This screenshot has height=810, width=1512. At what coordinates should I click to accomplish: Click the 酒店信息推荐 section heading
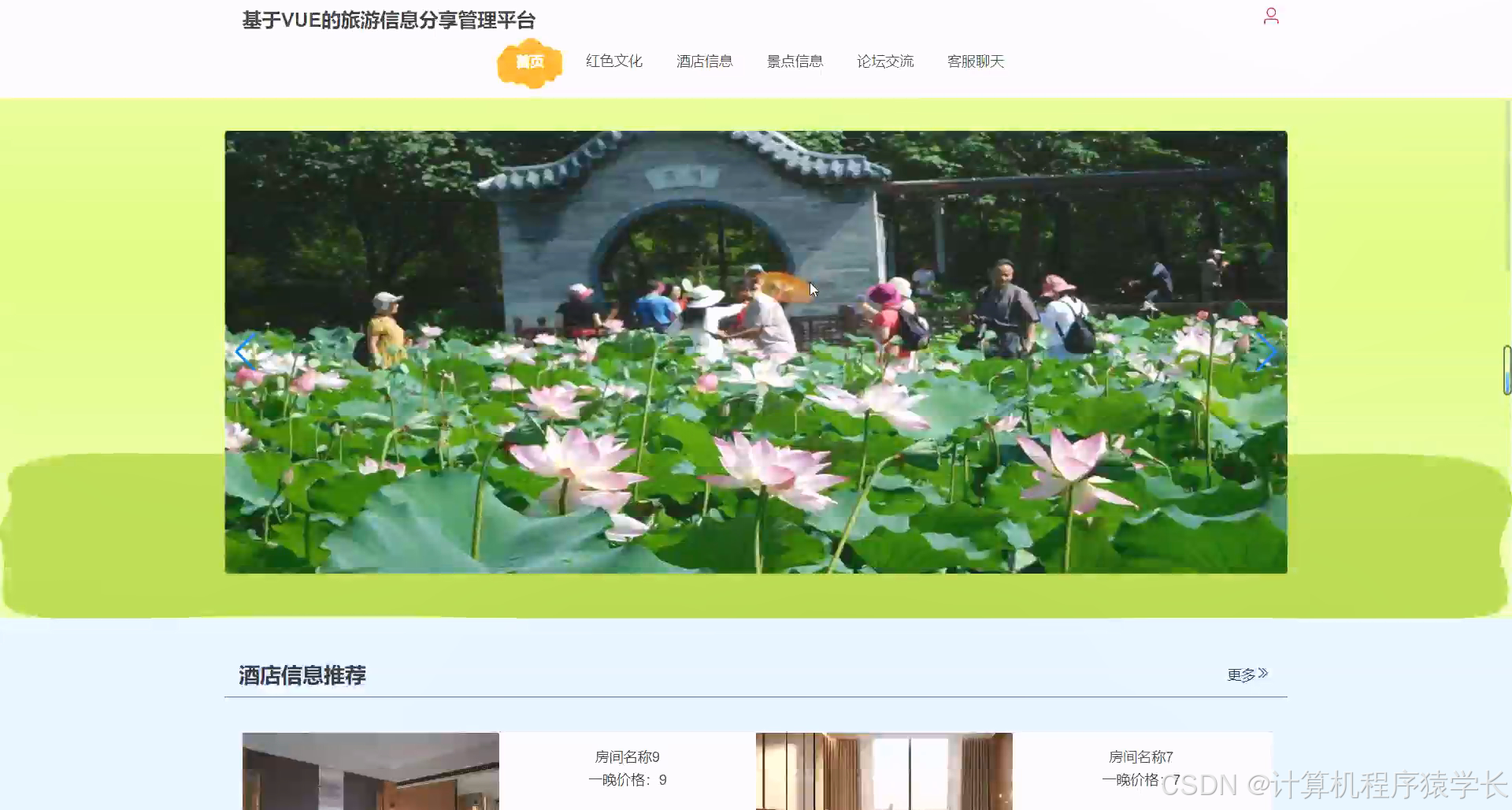[303, 675]
